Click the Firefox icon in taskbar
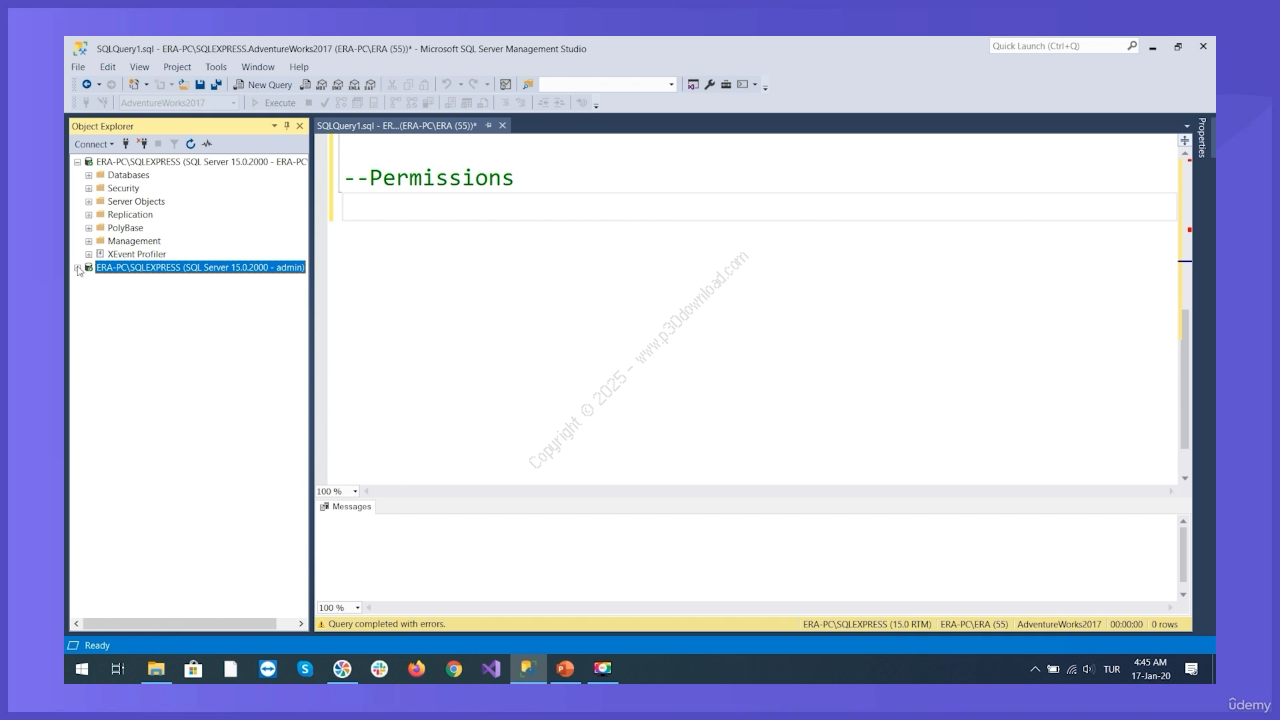The width and height of the screenshot is (1280, 720). (416, 669)
